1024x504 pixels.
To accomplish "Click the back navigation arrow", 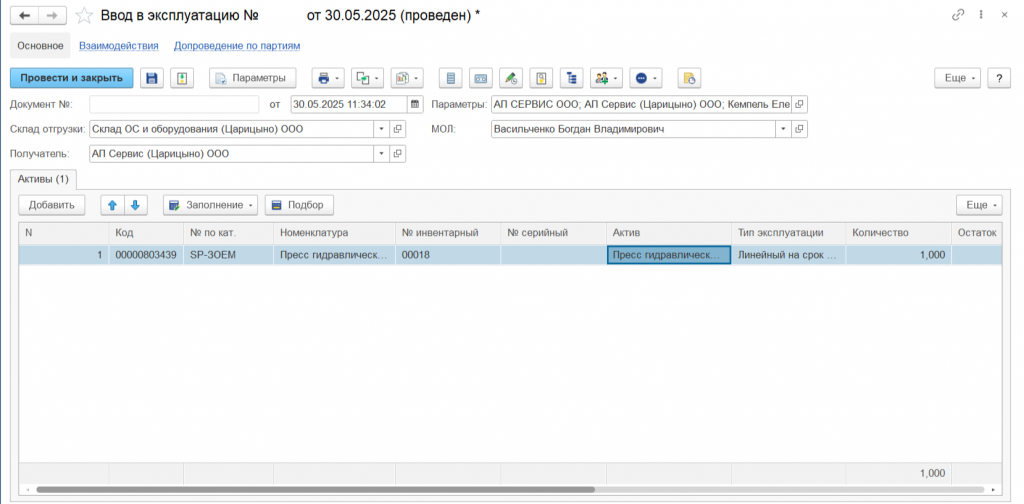I will pos(24,15).
